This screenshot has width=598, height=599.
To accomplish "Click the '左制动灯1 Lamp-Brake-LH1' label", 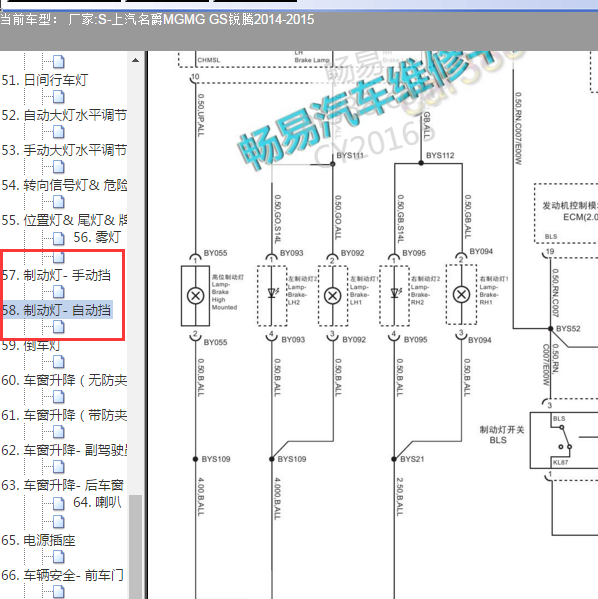I will click(x=365, y=290).
